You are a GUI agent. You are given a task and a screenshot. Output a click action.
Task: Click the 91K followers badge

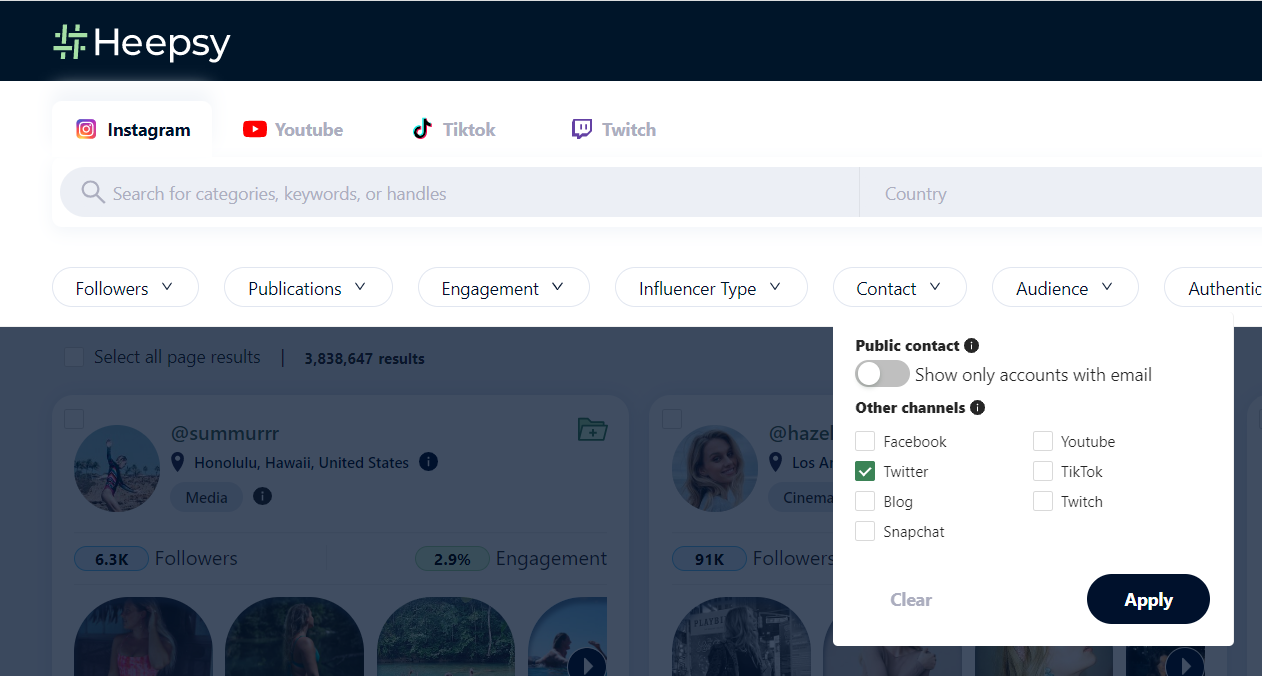click(x=709, y=559)
